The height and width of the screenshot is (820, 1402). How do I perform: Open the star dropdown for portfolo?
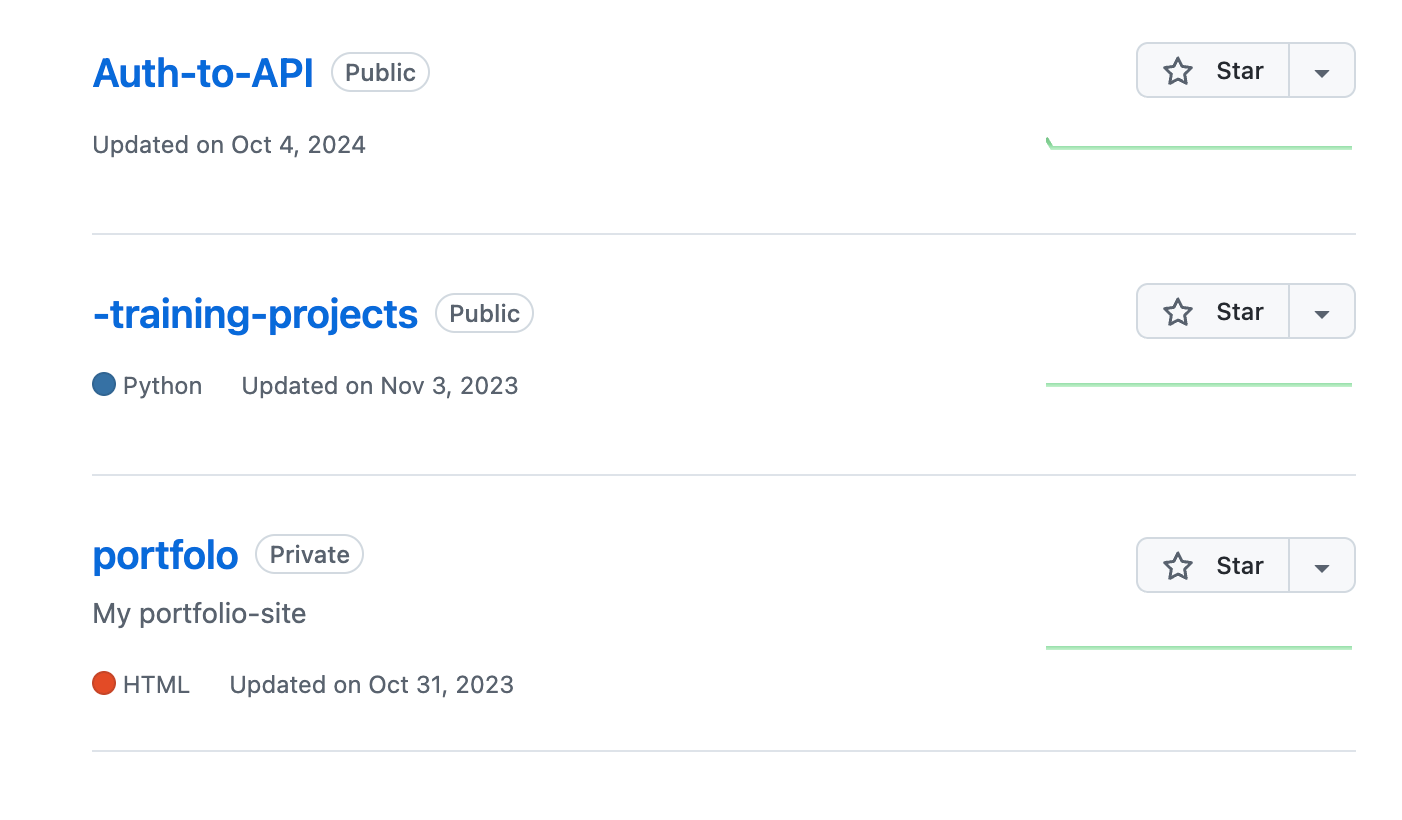tap(1321, 565)
